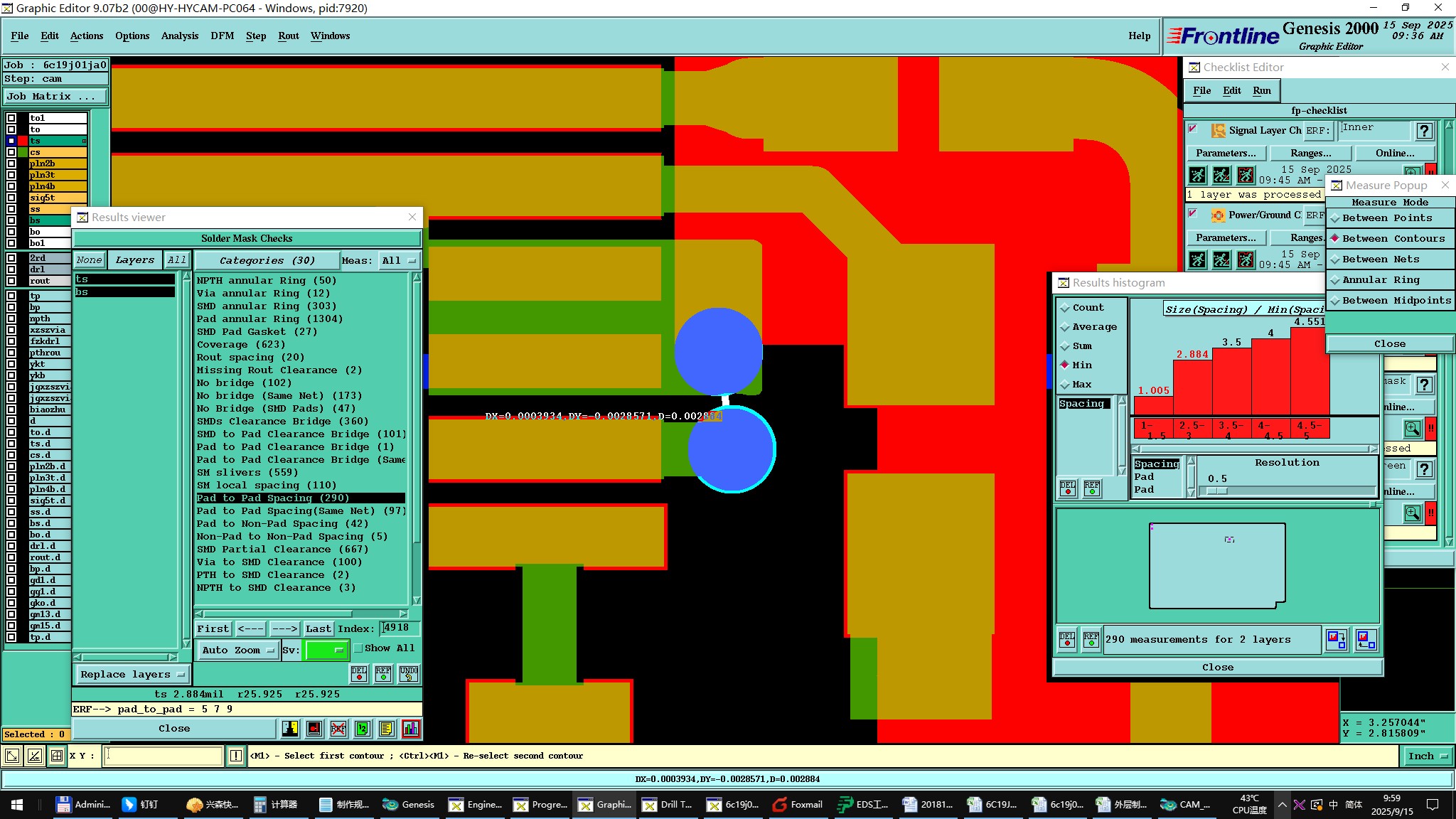Click the UNDO icon in Results viewer
1456x819 pixels.
click(x=409, y=673)
